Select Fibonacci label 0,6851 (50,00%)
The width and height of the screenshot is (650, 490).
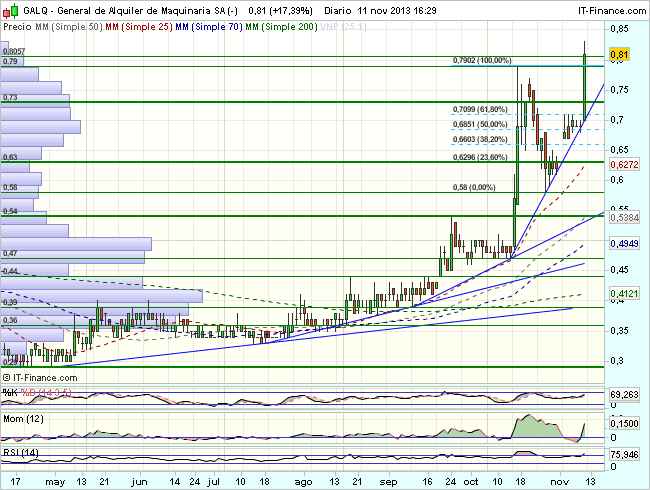(x=480, y=124)
